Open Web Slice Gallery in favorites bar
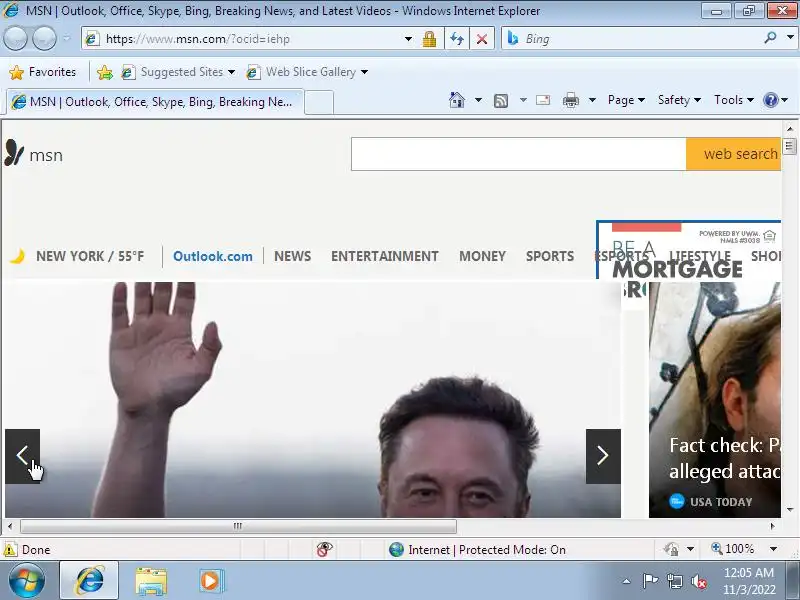800x600 pixels. tap(307, 72)
